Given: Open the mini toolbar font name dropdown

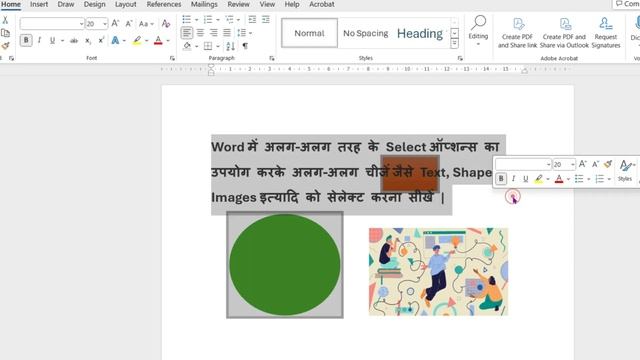Looking at the screenshot, I should [x=548, y=164].
